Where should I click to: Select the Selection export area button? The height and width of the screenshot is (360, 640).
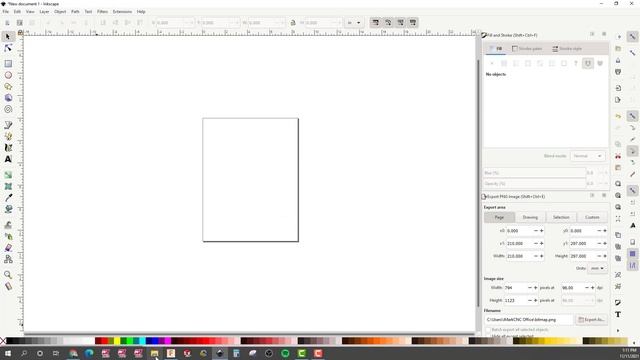click(x=561, y=217)
